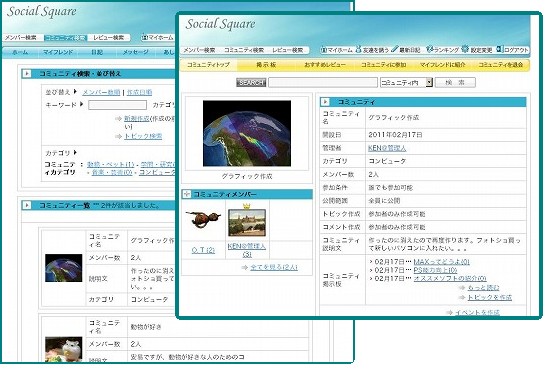
Task: Click the arrow icon beside コミュニティ header
Action: (325, 102)
